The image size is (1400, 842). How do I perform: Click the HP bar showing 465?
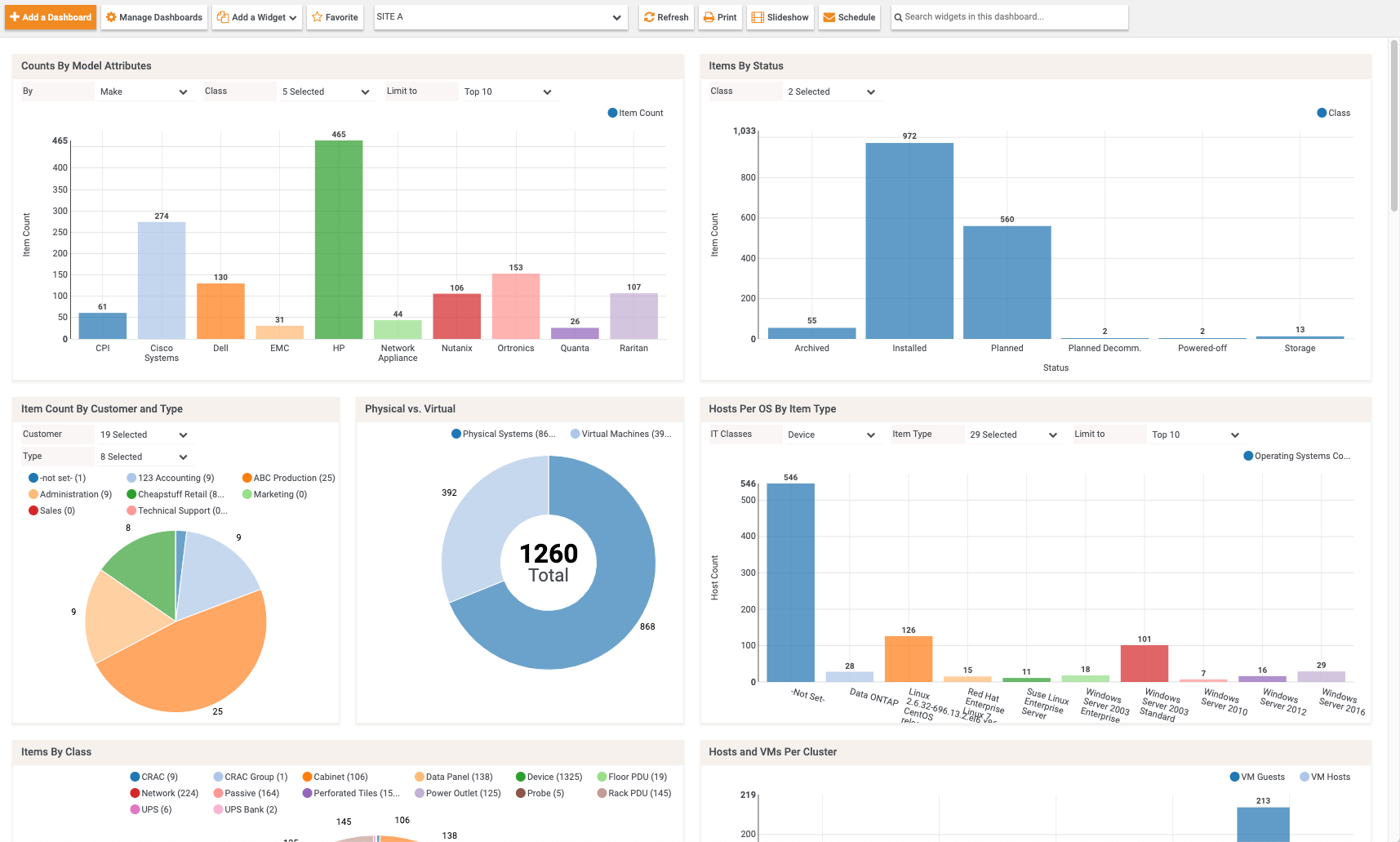pyautogui.click(x=339, y=240)
